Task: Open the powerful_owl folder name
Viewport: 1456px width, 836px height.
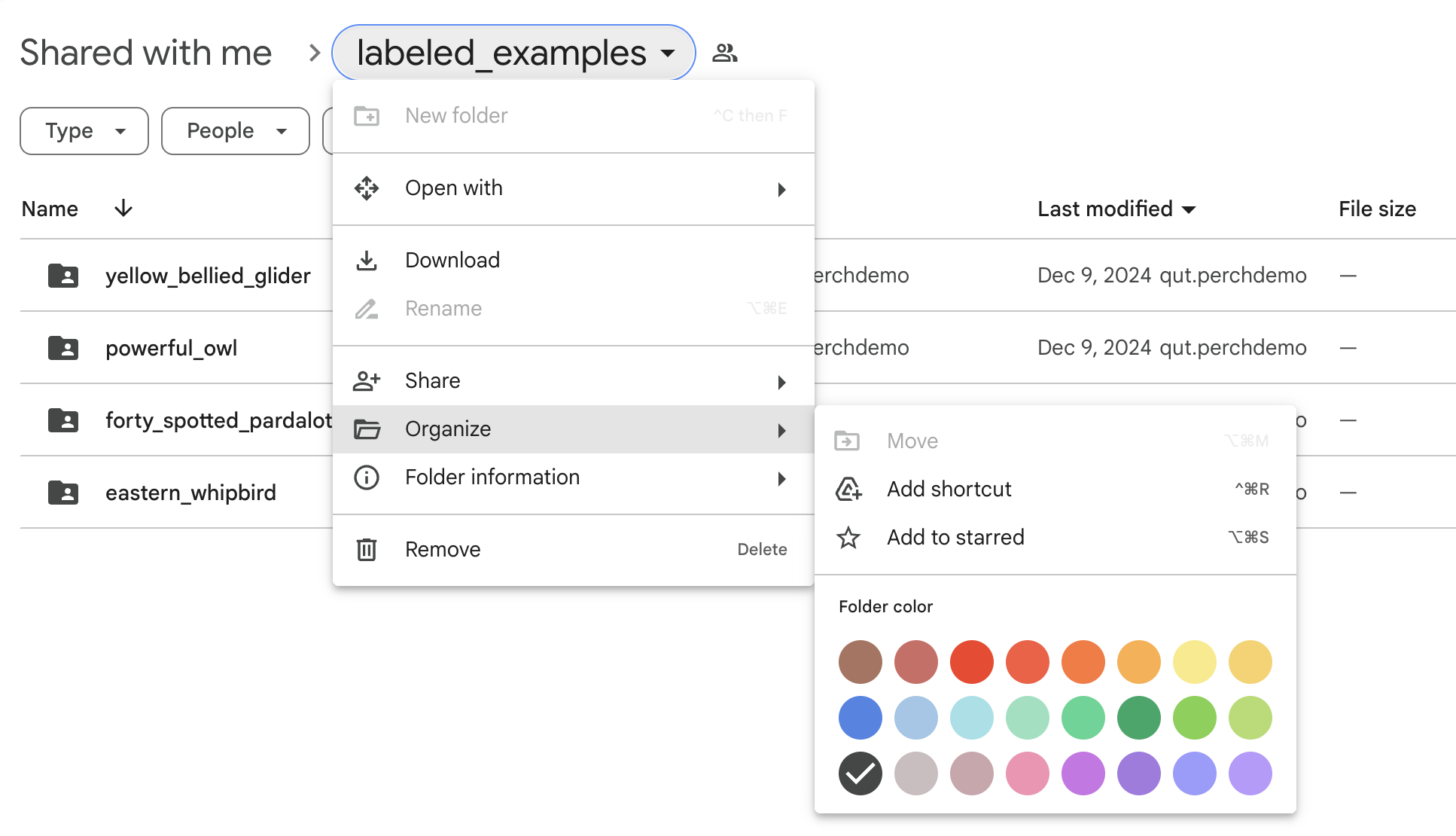Action: 172,348
